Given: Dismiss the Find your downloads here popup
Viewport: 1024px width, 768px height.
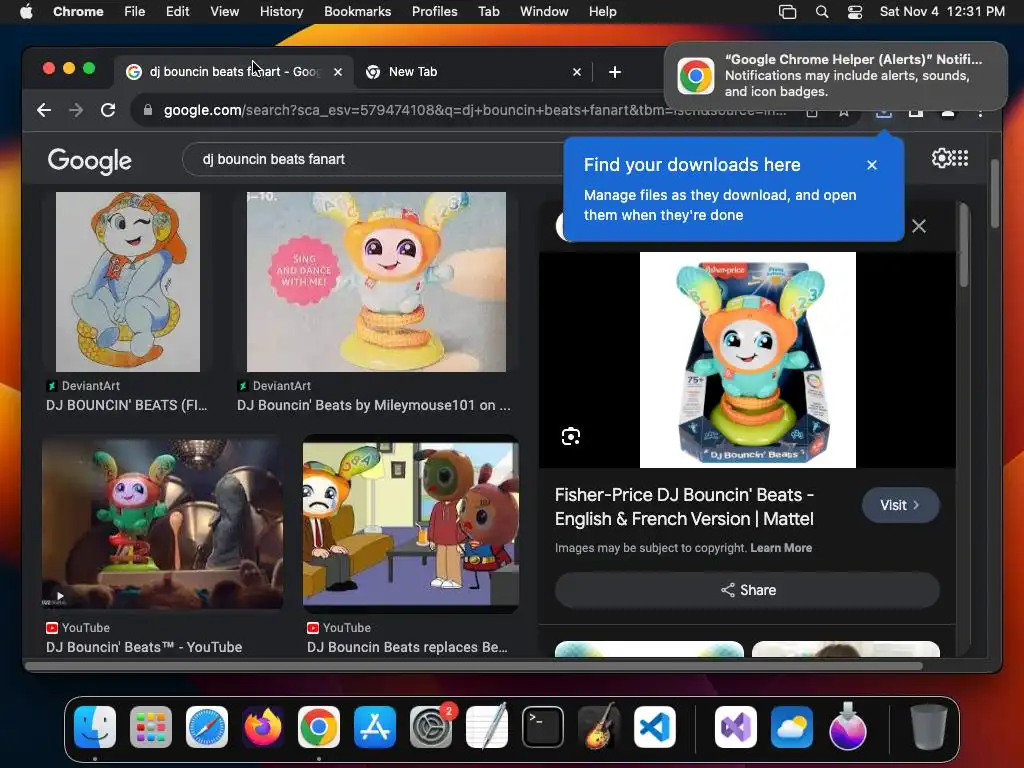Looking at the screenshot, I should point(872,165).
